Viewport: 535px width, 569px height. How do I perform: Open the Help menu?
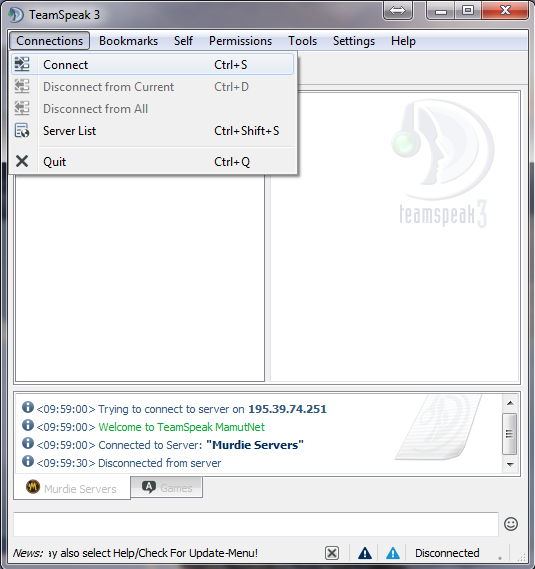[x=403, y=41]
